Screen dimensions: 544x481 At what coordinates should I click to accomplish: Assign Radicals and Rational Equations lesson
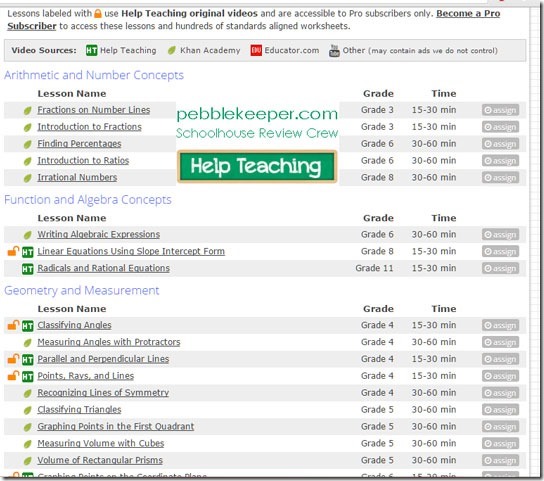[500, 269]
